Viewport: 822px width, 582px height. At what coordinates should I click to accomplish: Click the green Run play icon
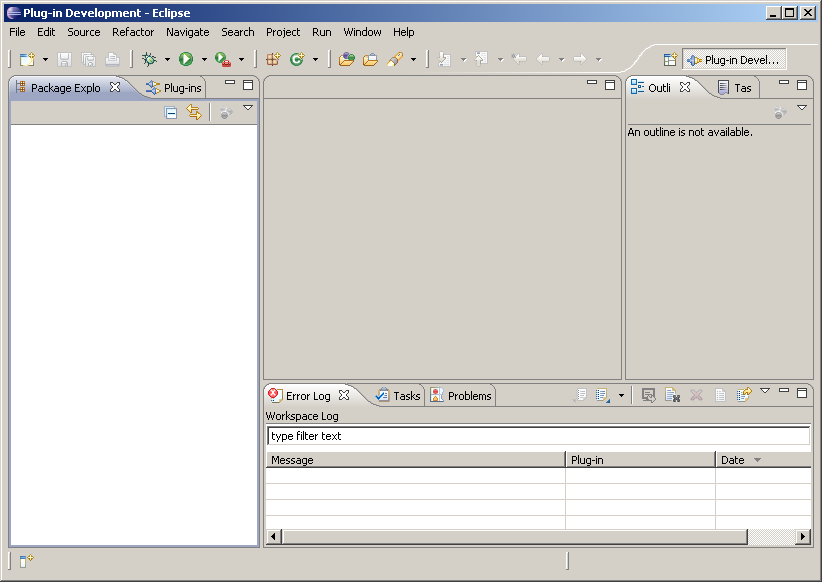point(186,59)
